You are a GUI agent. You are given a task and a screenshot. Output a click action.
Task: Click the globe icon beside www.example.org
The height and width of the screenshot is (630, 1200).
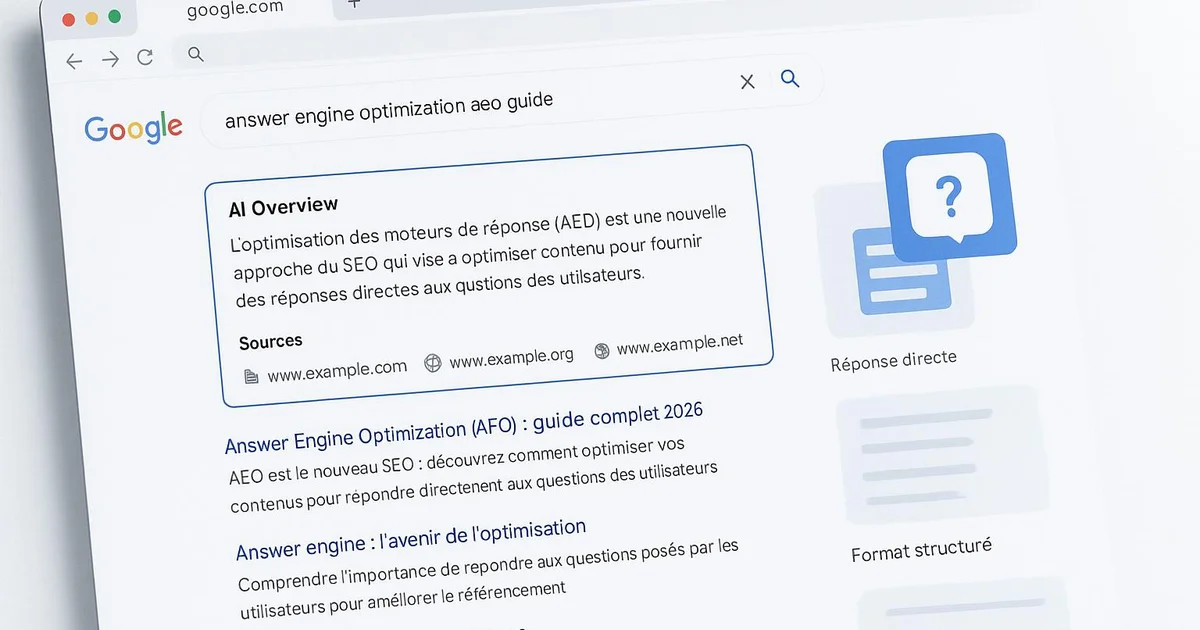433,363
